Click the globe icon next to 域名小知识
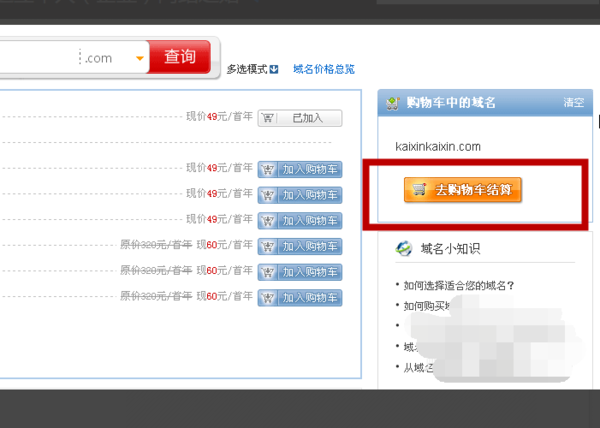Image resolution: width=600 pixels, height=428 pixels. [x=404, y=249]
